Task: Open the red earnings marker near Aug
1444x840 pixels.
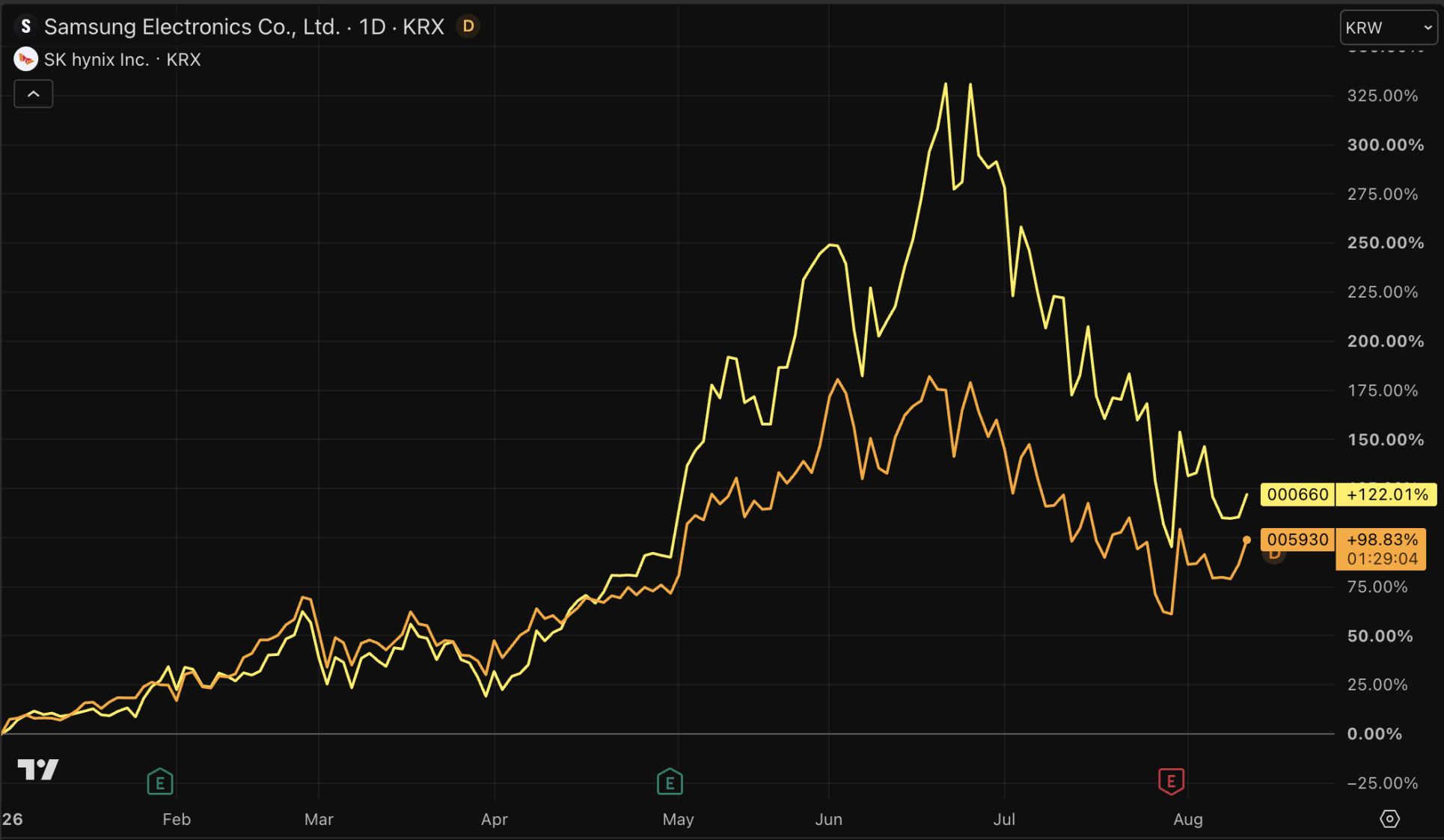Action: click(1171, 782)
